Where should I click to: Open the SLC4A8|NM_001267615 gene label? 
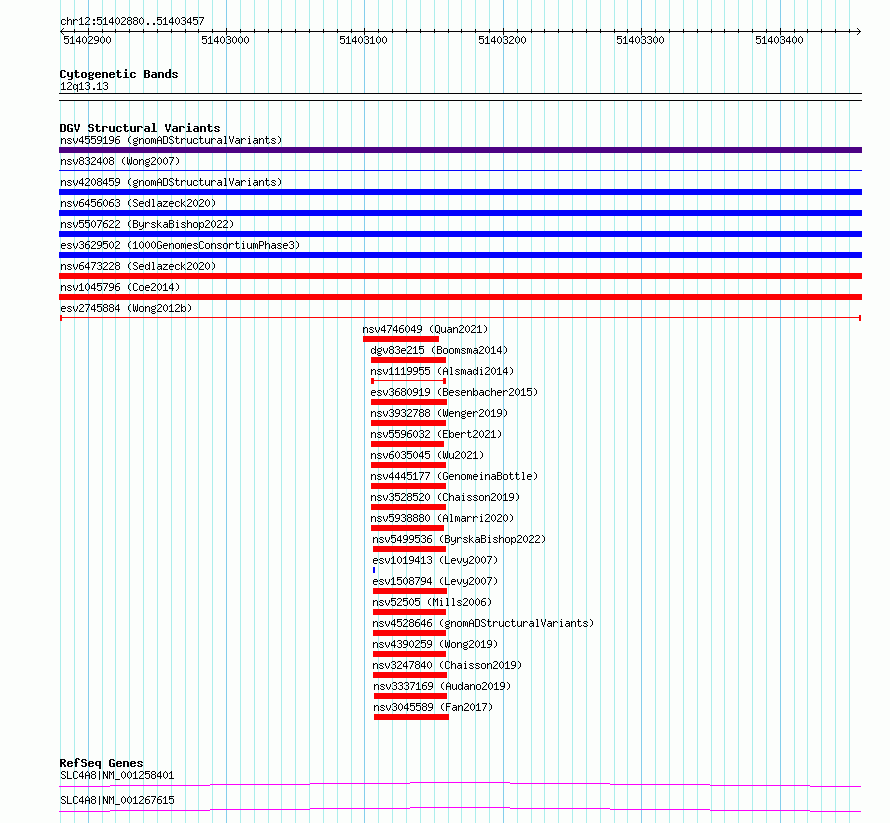click(x=117, y=800)
